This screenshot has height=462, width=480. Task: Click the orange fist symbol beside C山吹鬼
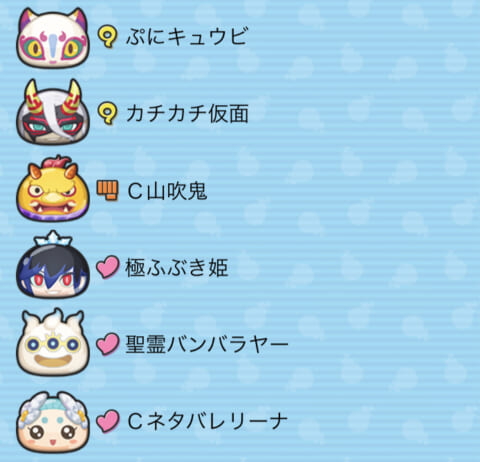107,191
